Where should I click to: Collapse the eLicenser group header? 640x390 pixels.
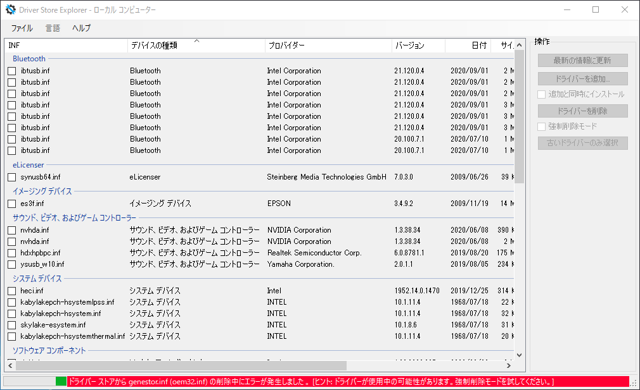[x=28, y=165]
